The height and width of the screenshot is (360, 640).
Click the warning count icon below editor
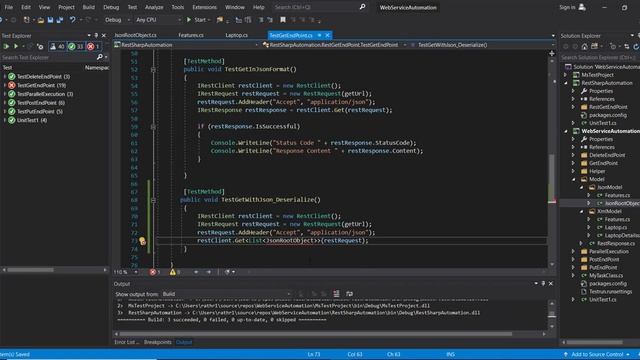(x=173, y=272)
